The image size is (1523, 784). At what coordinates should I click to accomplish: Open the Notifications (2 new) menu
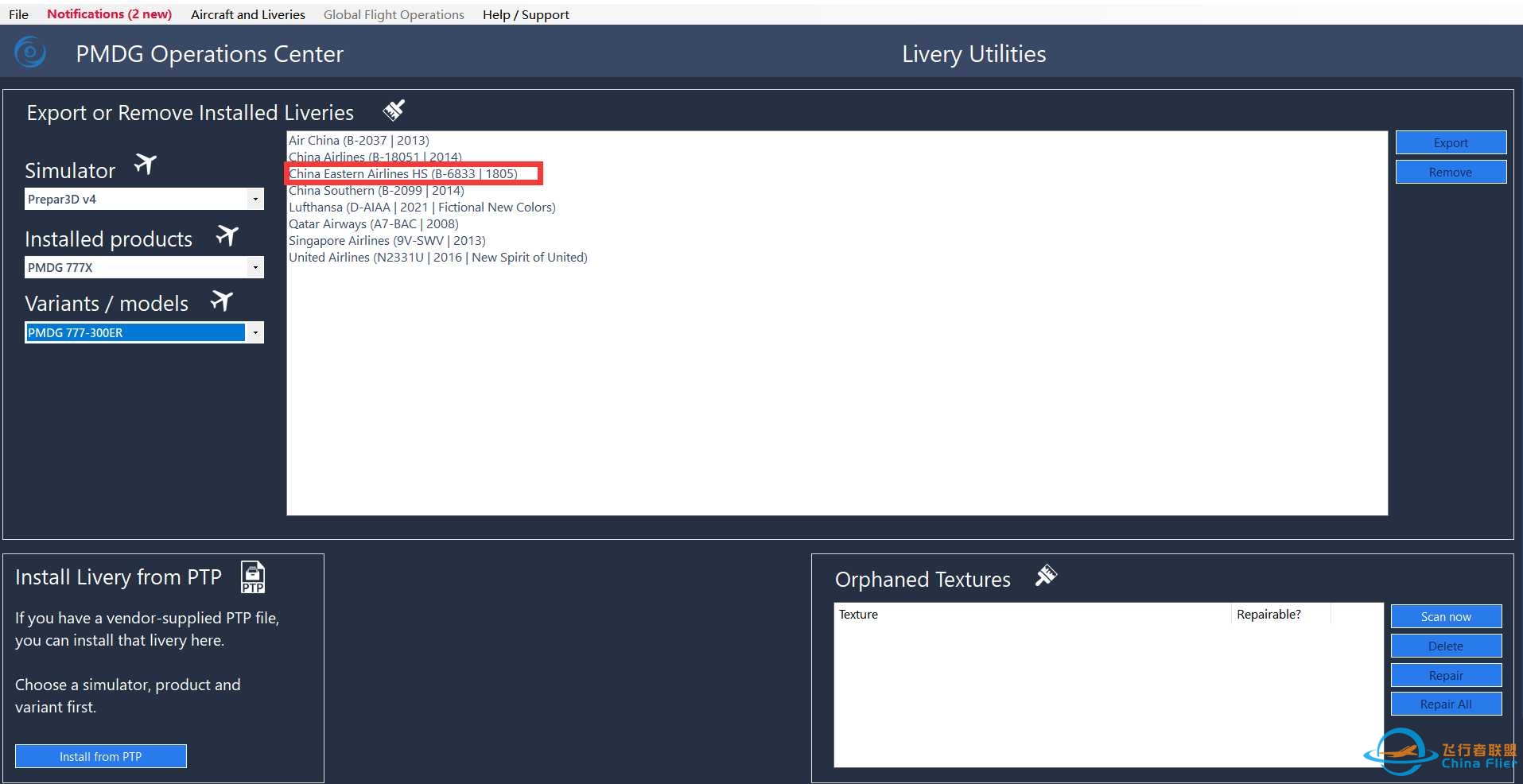[109, 14]
